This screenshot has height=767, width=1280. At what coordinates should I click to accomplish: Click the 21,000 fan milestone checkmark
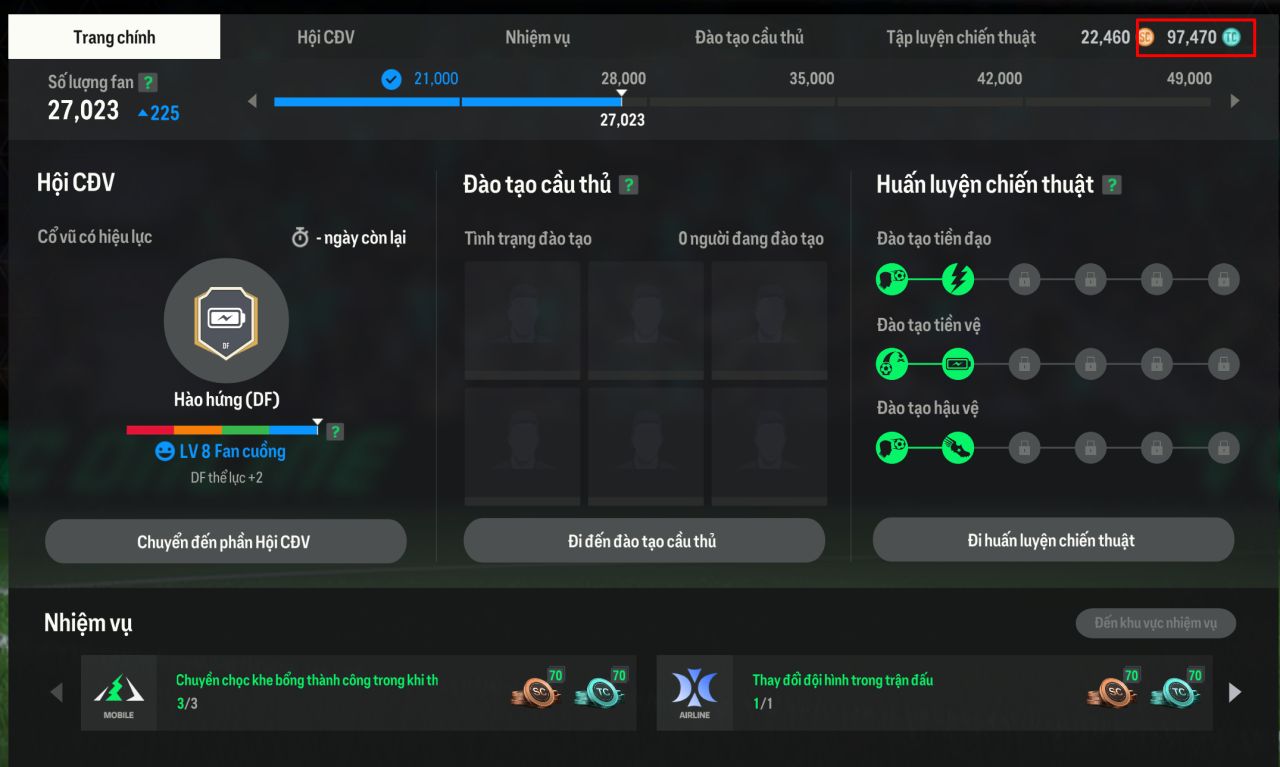(x=391, y=79)
